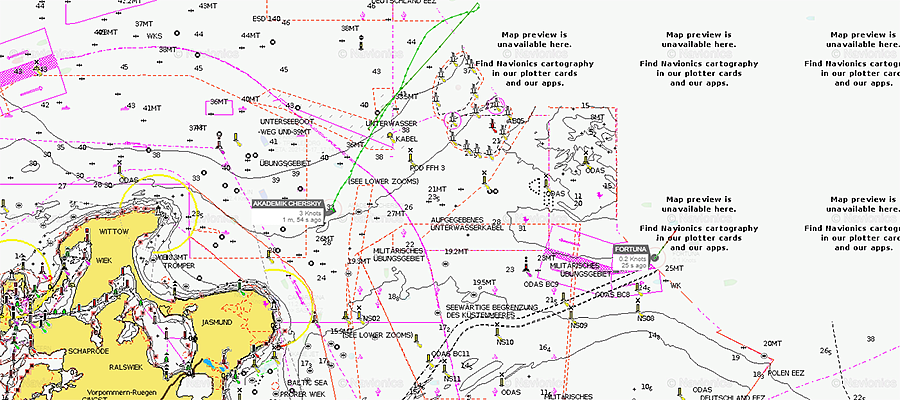Select the Fortuna vessel position marker
Image resolution: width=900 pixels, height=400 pixels.
click(x=655, y=258)
